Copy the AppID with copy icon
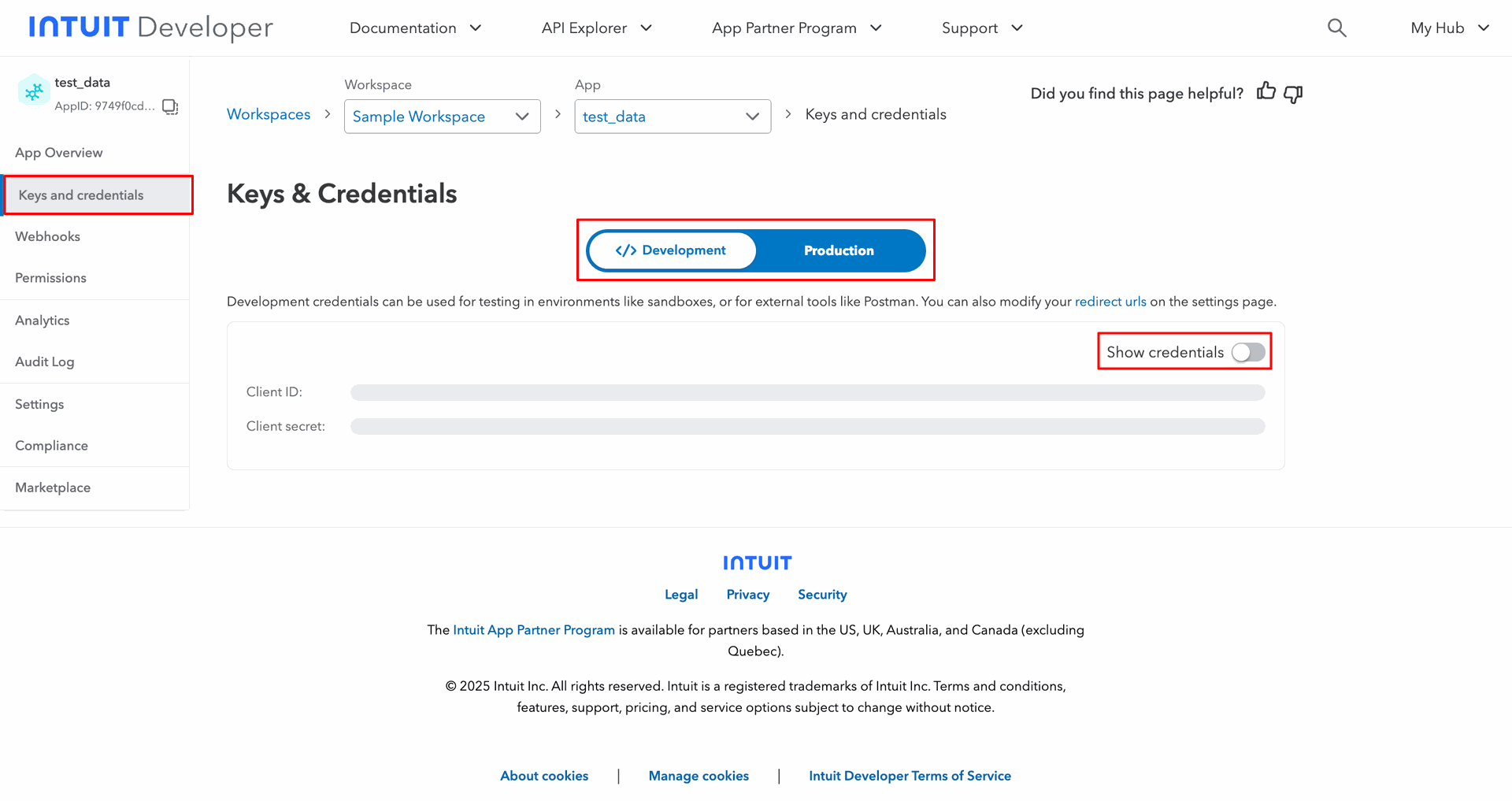1512x801 pixels. [x=170, y=106]
